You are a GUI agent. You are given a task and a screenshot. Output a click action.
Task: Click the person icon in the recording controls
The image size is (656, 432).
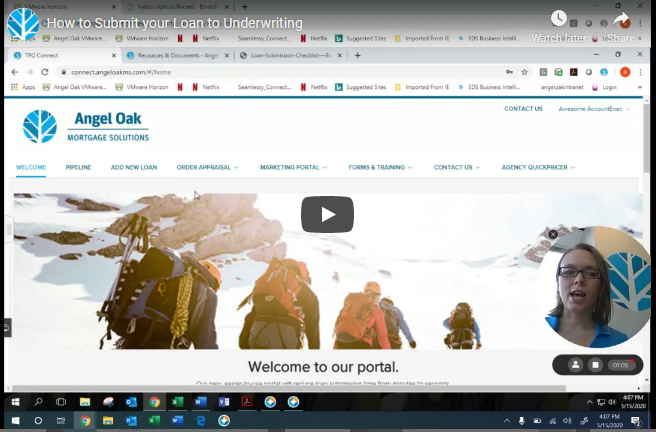point(576,365)
